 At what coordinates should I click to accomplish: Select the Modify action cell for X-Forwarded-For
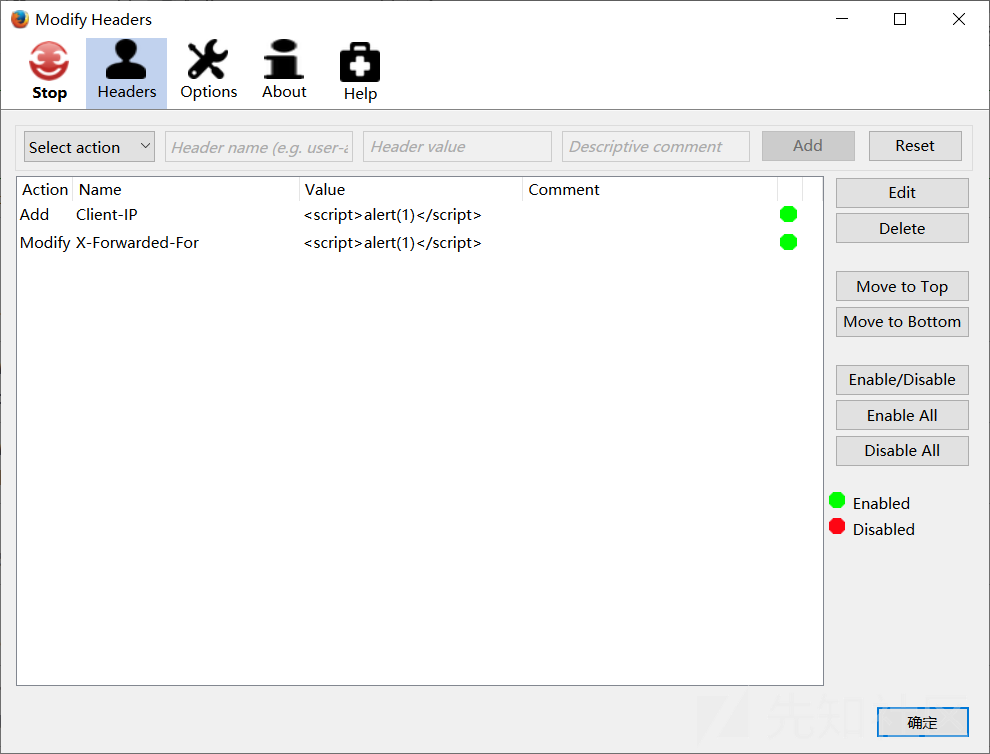pyautogui.click(x=45, y=242)
